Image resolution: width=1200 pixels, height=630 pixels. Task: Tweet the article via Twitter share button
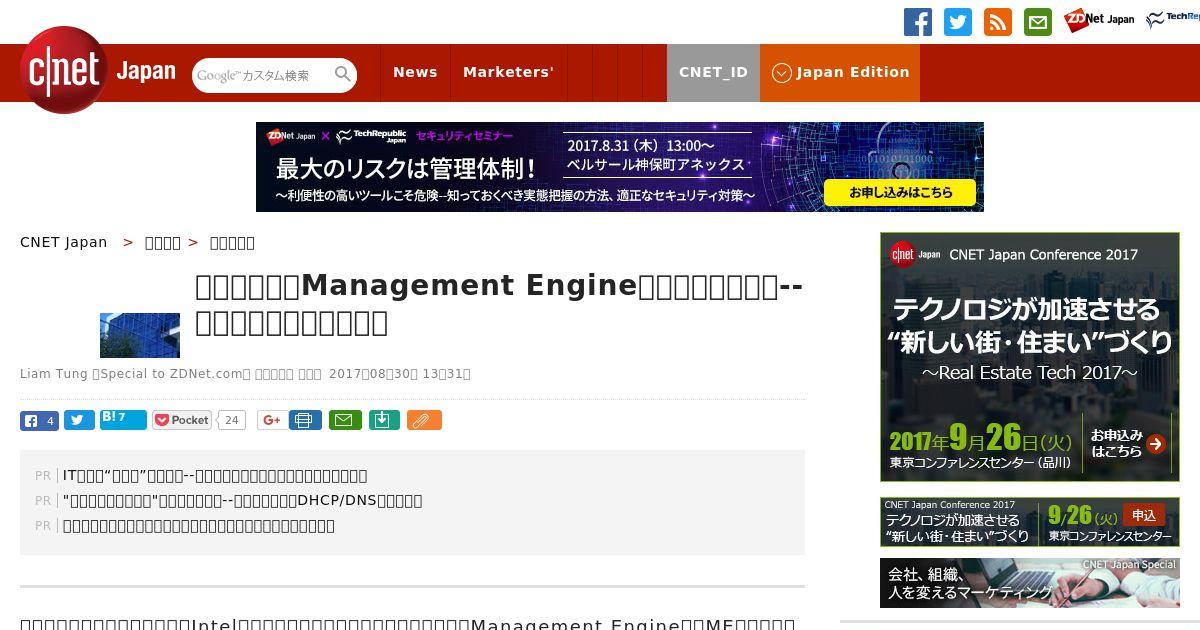[x=79, y=420]
